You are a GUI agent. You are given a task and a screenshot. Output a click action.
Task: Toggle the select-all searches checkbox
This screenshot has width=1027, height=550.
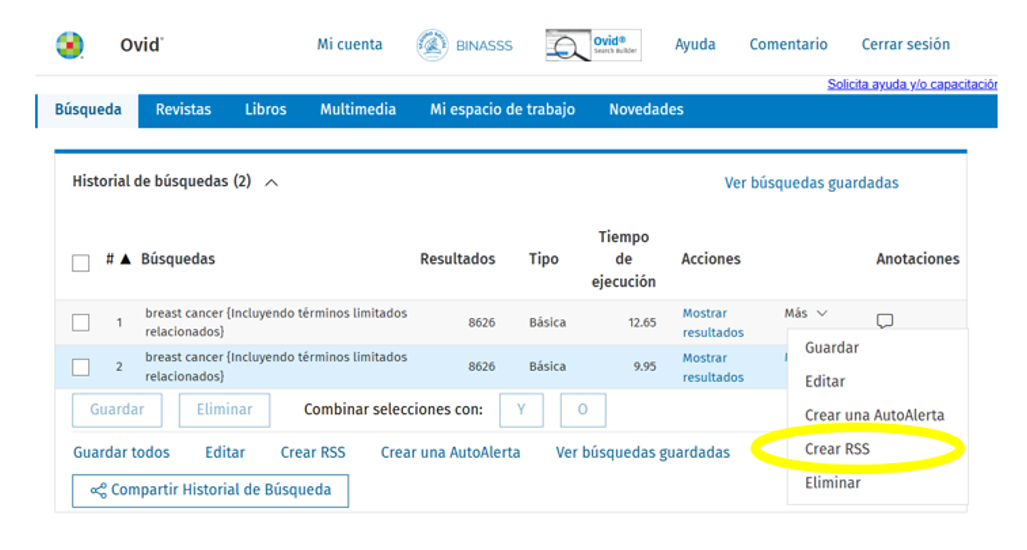[x=81, y=263]
